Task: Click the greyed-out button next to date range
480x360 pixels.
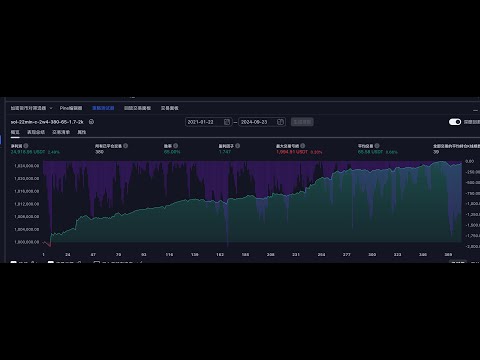Action: point(302,122)
